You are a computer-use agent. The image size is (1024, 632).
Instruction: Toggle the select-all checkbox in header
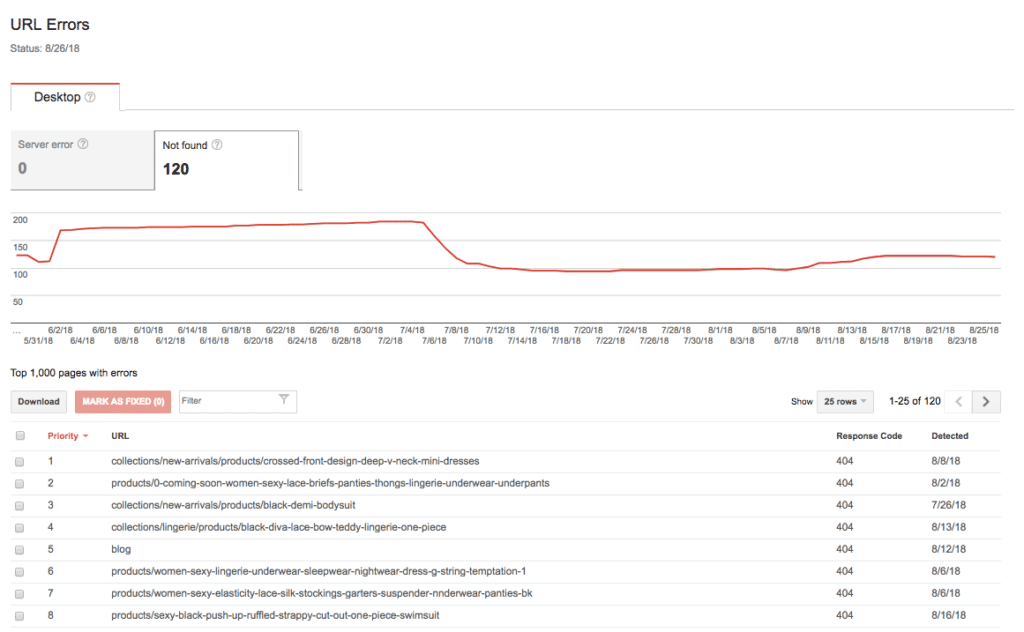click(20, 436)
